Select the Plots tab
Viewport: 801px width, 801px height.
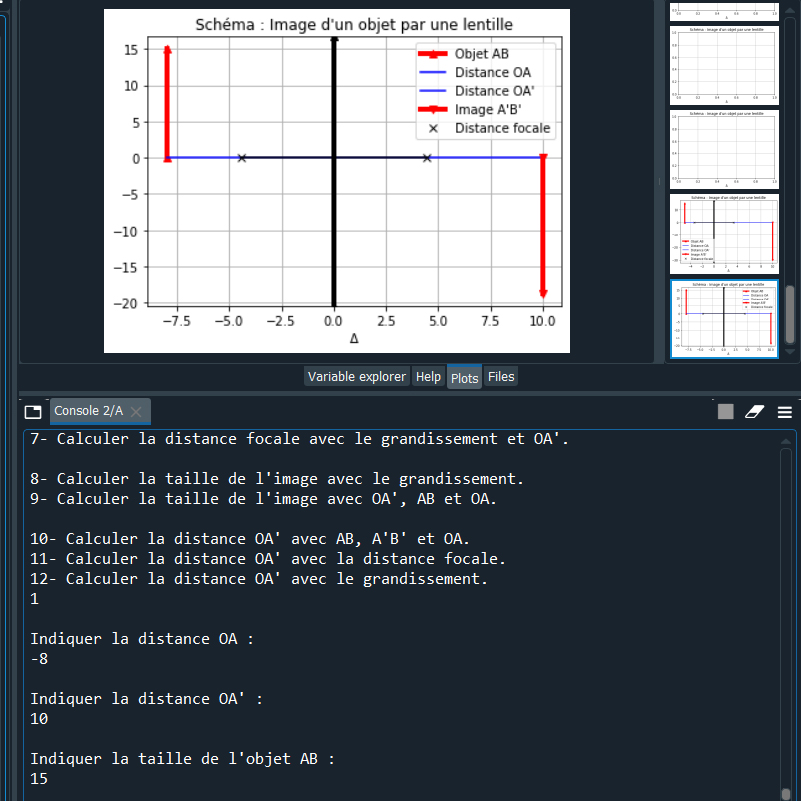click(x=464, y=378)
